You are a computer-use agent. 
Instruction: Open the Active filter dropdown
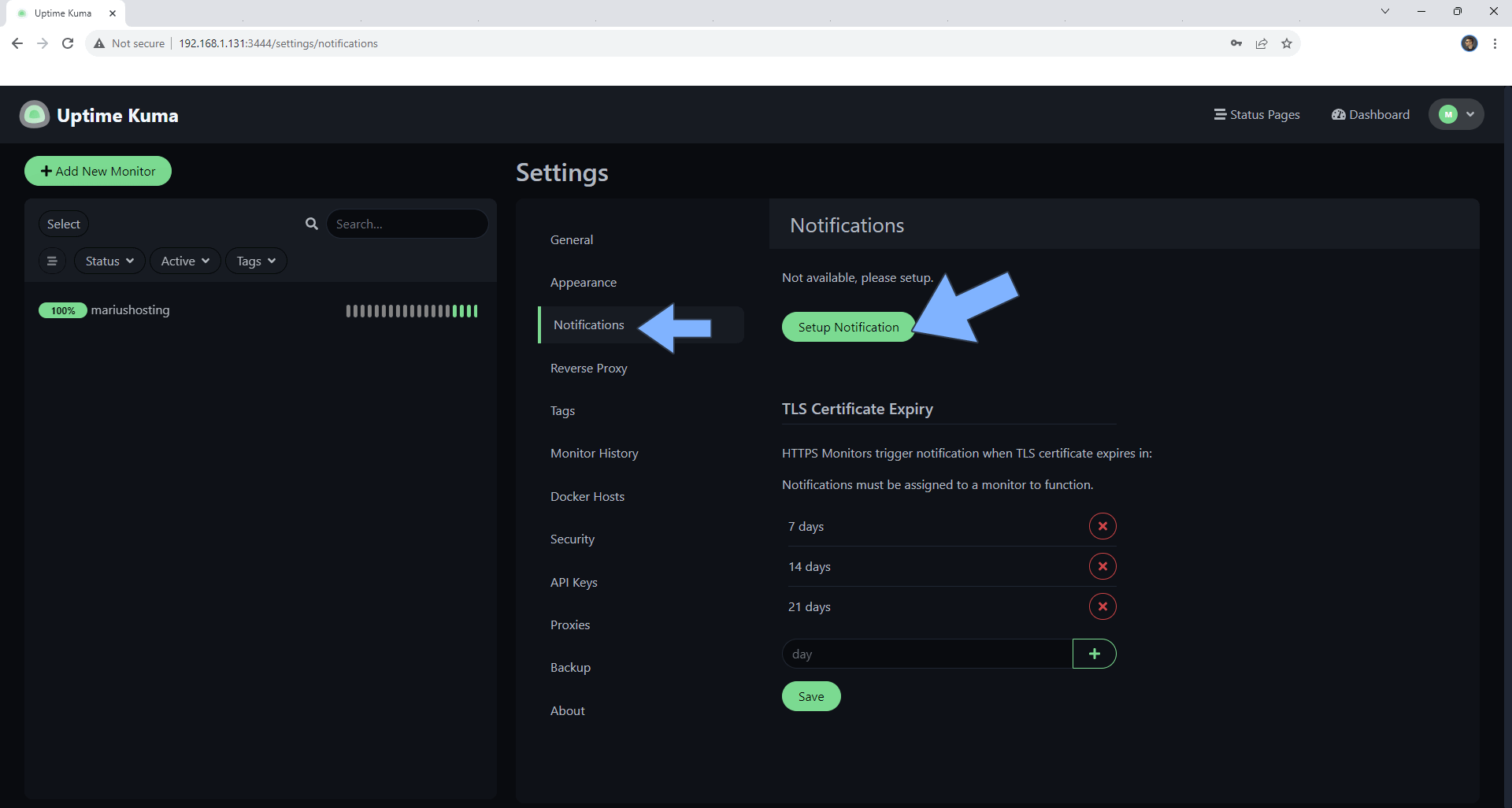[x=183, y=261]
